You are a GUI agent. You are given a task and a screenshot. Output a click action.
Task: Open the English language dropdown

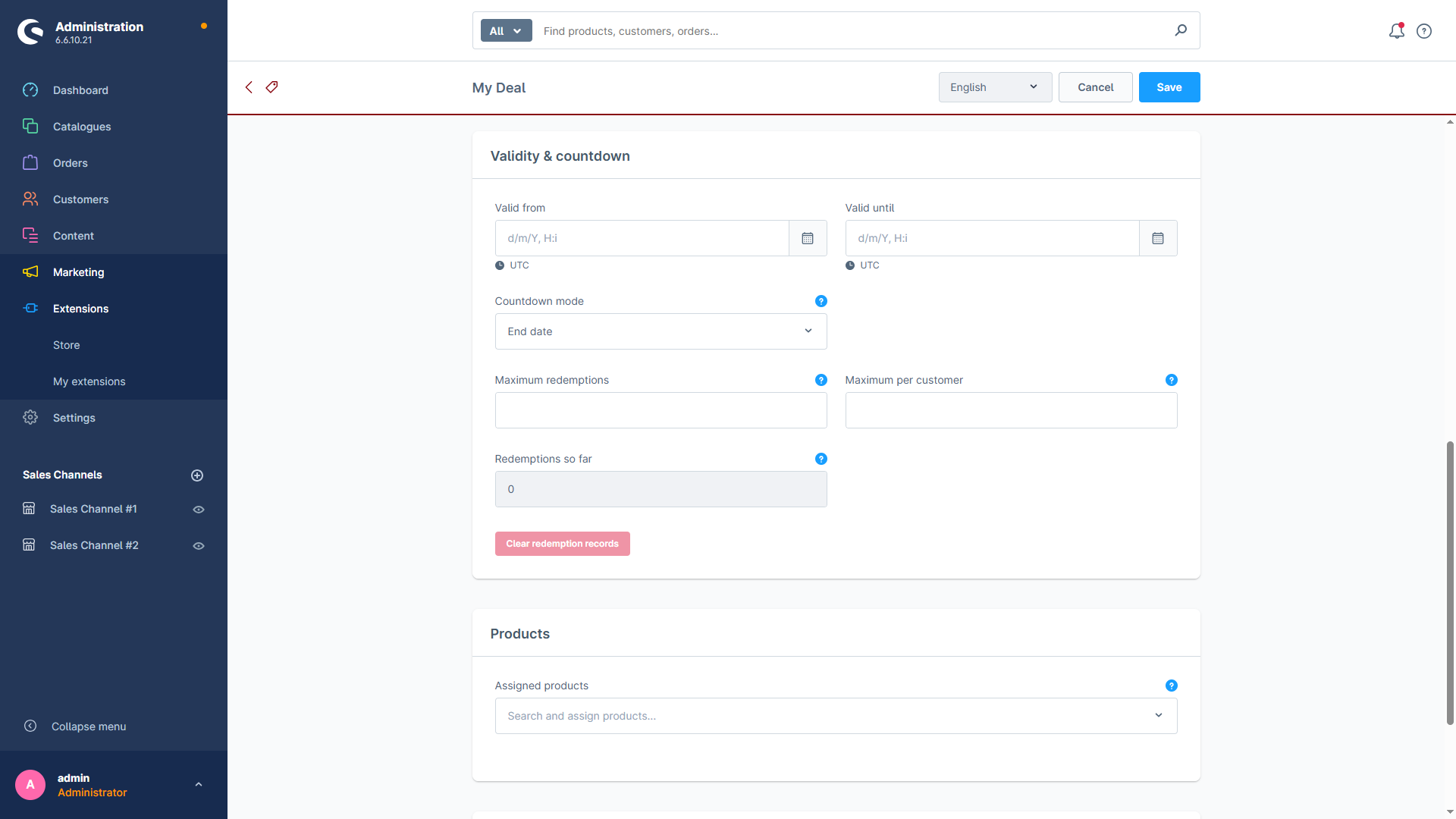(x=995, y=87)
